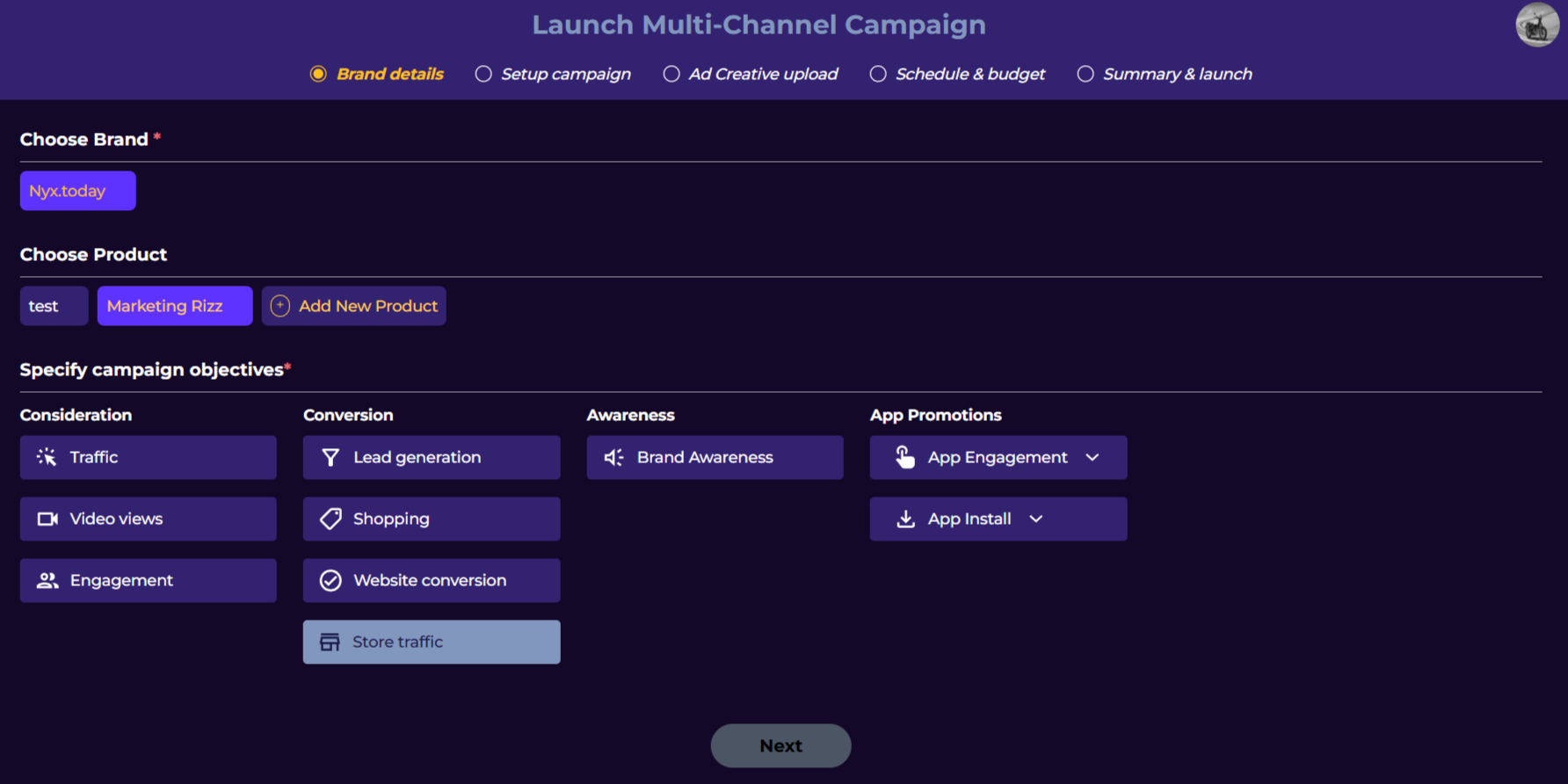Open the Brand details step label
Image resolution: width=1568 pixels, height=784 pixels.
tap(389, 74)
